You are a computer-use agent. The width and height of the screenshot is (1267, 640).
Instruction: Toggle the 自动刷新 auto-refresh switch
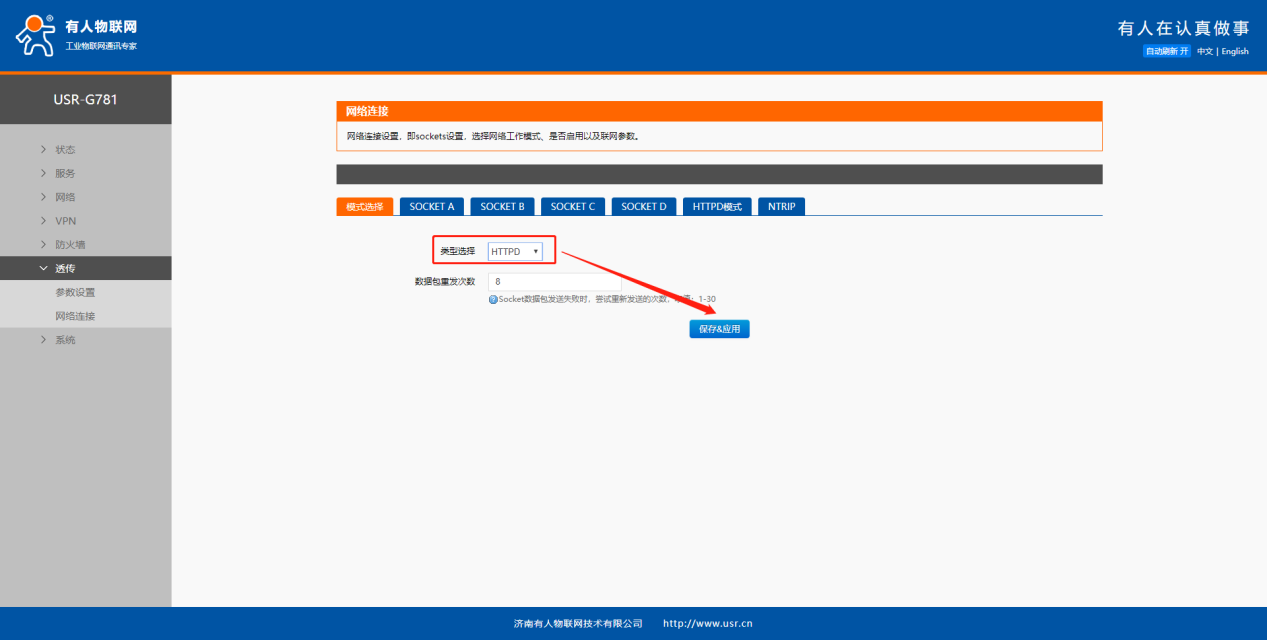(1167, 51)
